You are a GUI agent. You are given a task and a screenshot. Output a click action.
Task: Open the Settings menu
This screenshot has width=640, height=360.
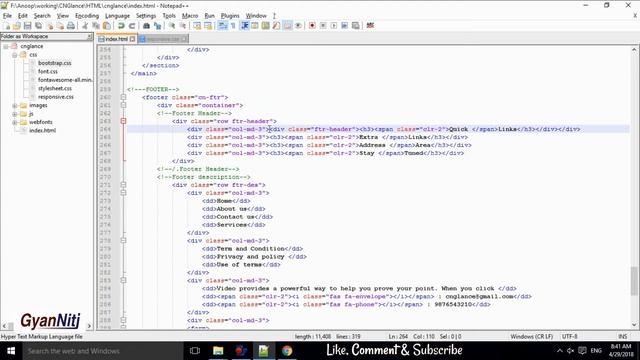point(146,16)
